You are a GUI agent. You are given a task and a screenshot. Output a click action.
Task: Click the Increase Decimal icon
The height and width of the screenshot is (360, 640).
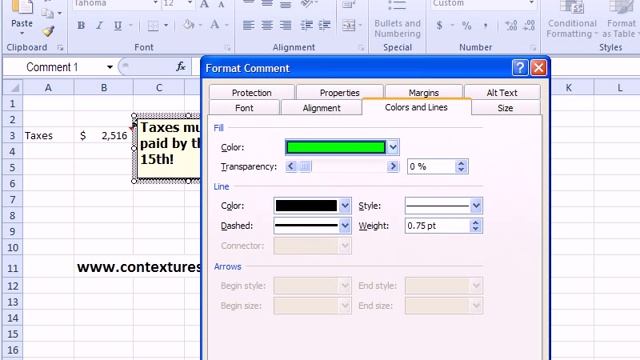[511, 26]
